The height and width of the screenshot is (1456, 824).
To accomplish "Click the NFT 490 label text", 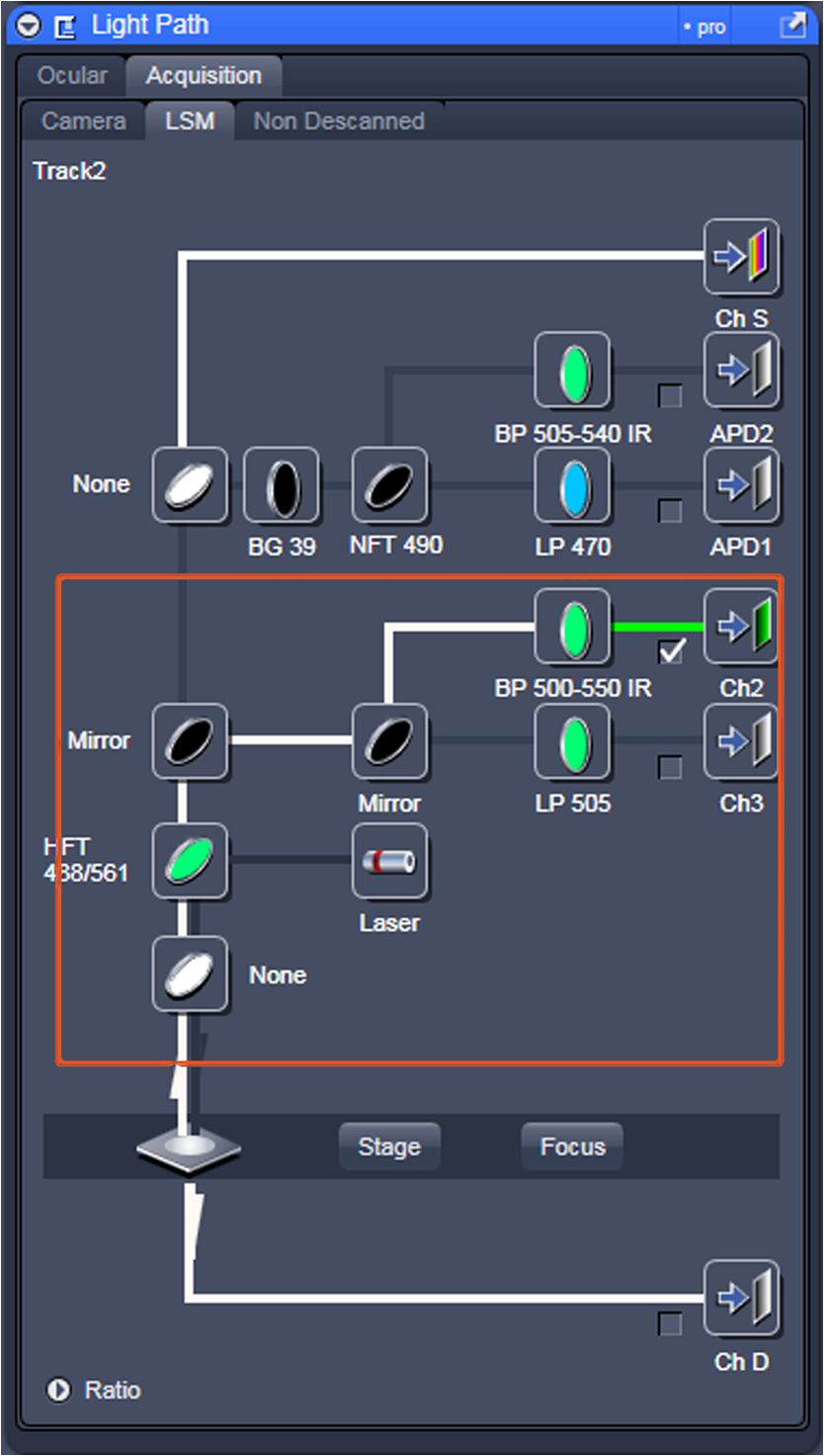I will [x=396, y=545].
